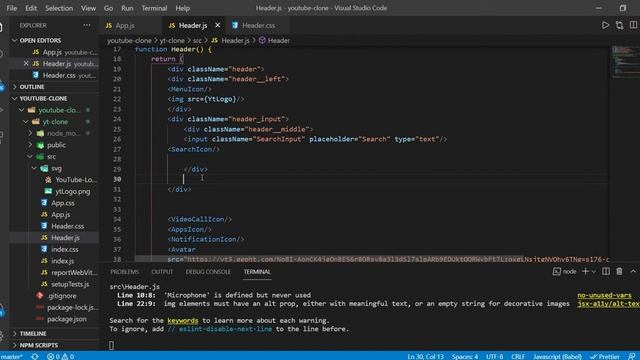Click the master branch status bar item
640x360 pixels.
point(12,356)
